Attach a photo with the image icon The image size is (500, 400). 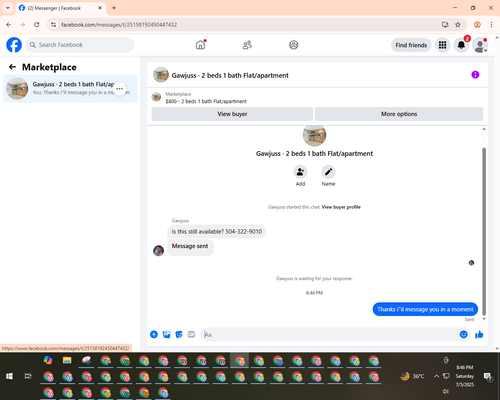coord(166,334)
